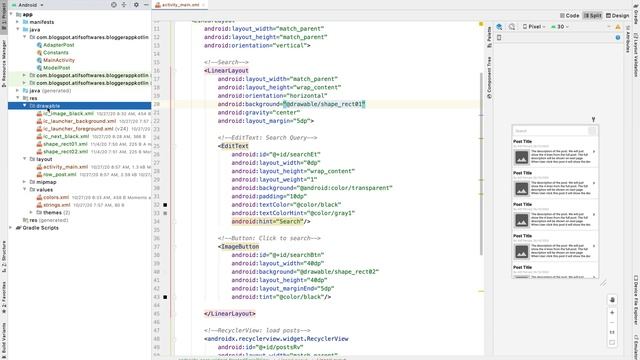Image resolution: width=640 pixels, height=360 pixels.
Task: Expand Gradle Scripts node
Action: [x=11, y=228]
